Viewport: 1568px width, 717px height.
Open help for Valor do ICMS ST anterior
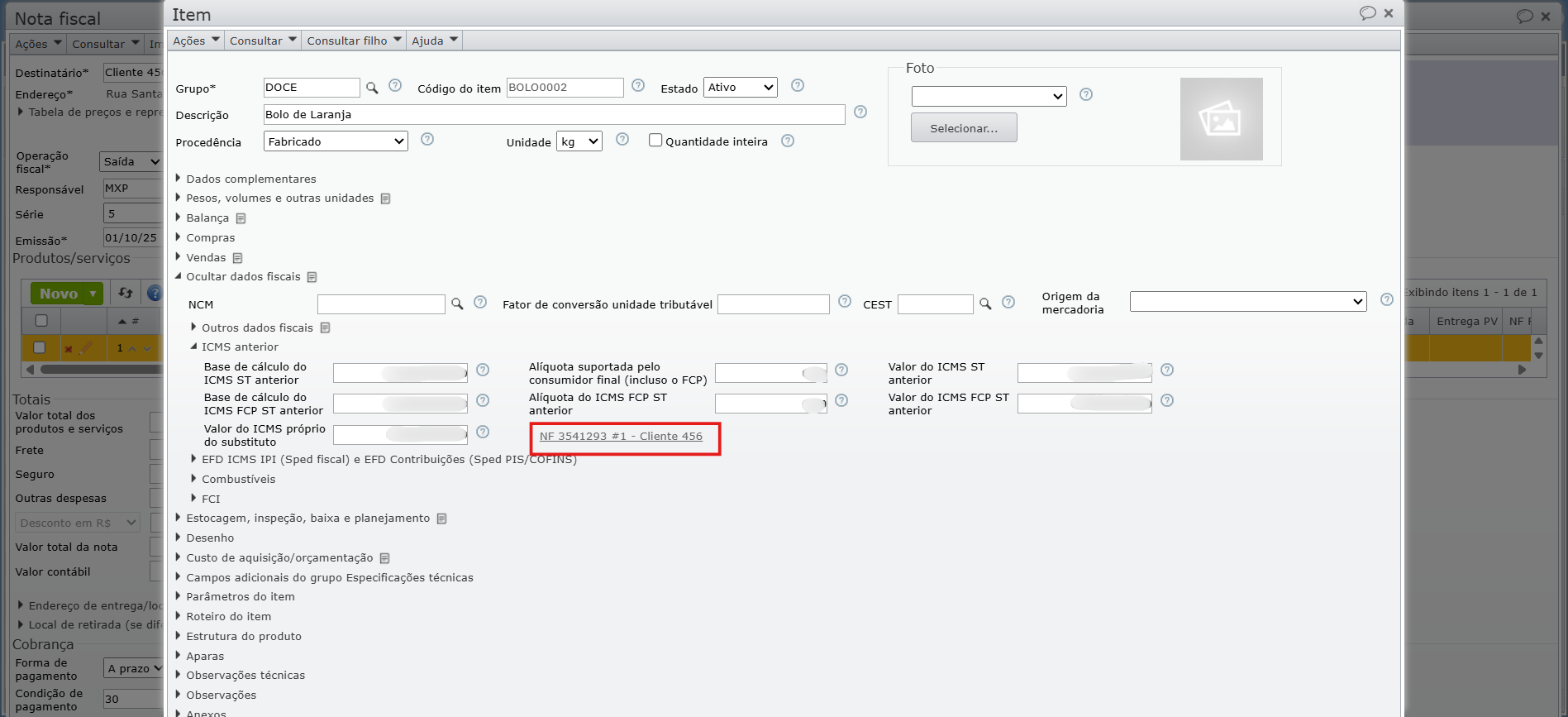click(x=1167, y=370)
